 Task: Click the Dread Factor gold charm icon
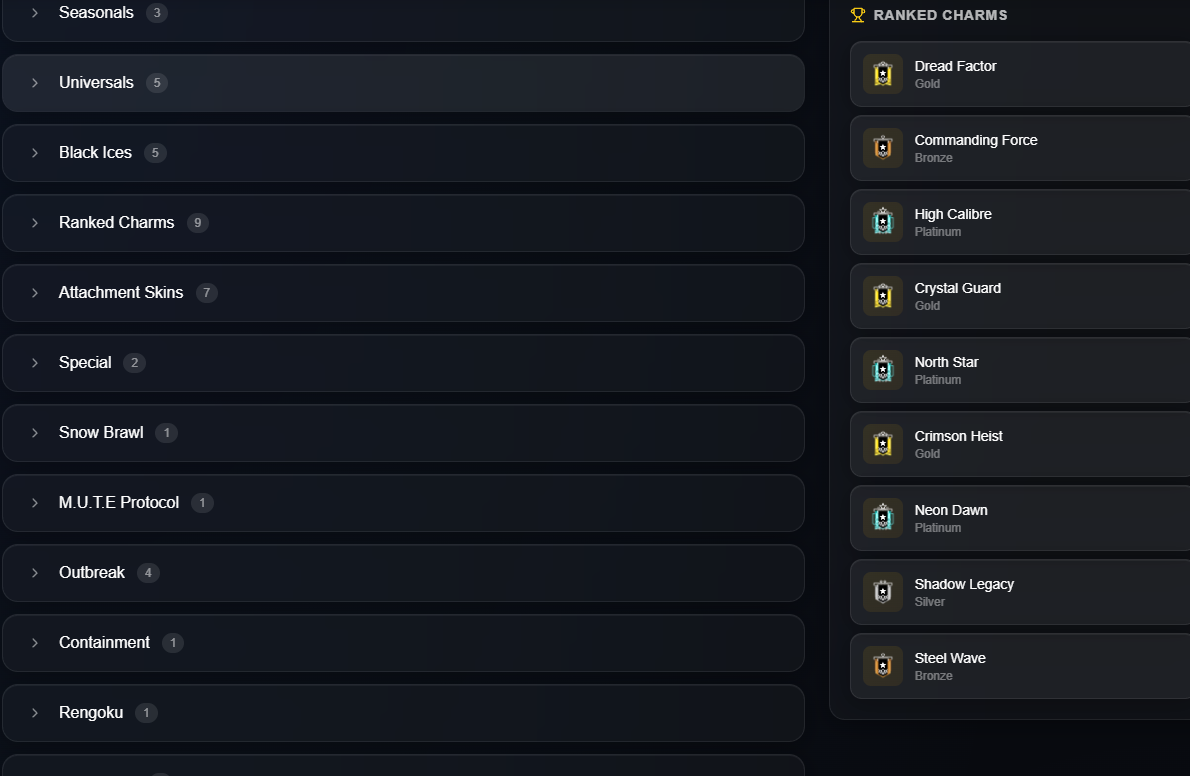click(883, 74)
